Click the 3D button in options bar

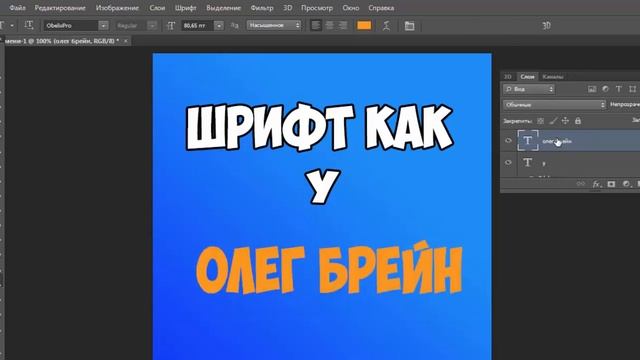click(546, 25)
